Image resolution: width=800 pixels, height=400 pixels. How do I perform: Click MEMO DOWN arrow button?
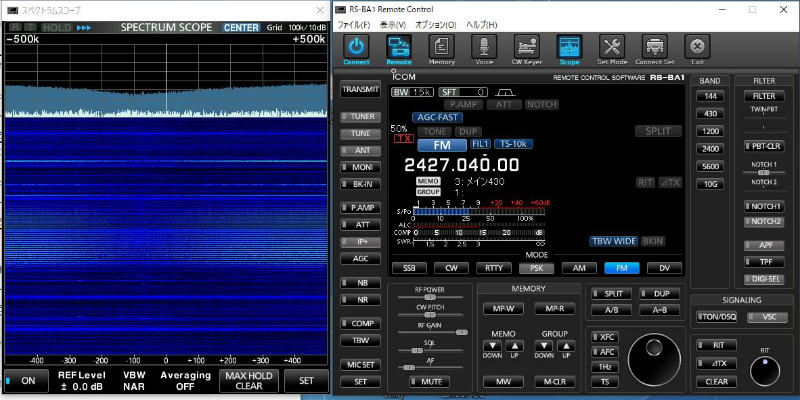tap(492, 346)
